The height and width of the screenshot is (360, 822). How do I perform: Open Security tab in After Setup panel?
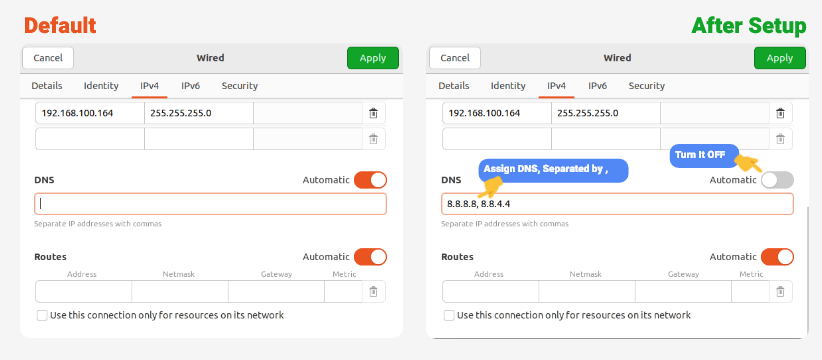[x=647, y=85]
